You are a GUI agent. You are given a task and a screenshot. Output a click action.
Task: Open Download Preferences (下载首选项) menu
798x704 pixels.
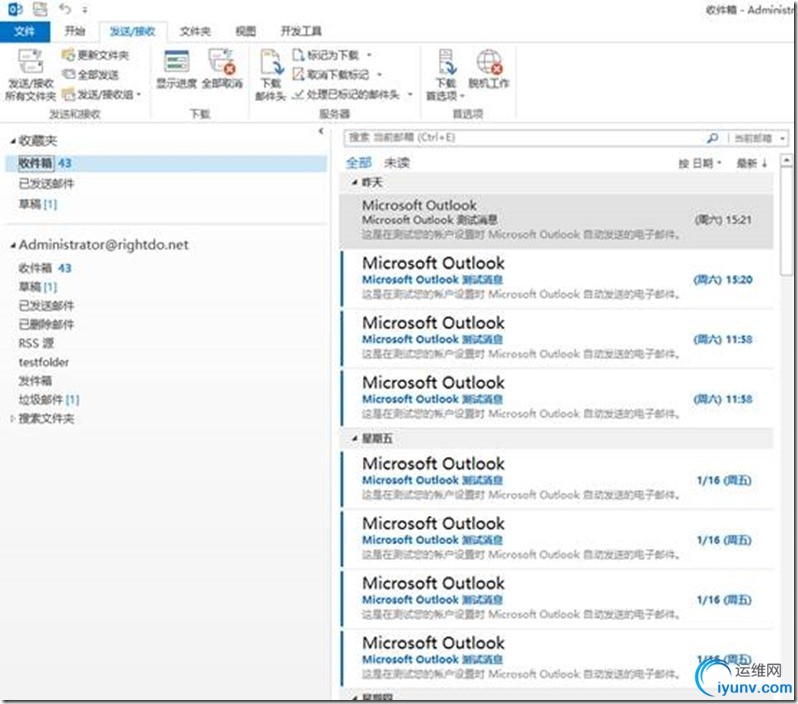[445, 75]
